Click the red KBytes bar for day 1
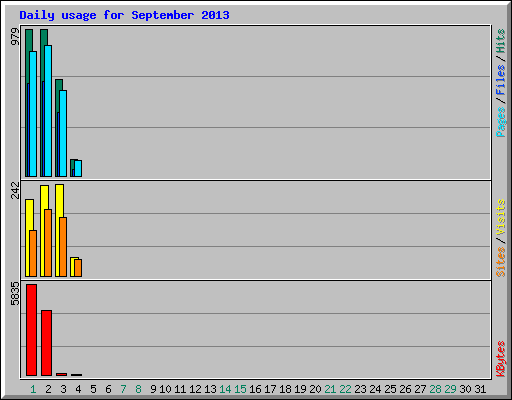The image size is (512, 400). (x=31, y=330)
